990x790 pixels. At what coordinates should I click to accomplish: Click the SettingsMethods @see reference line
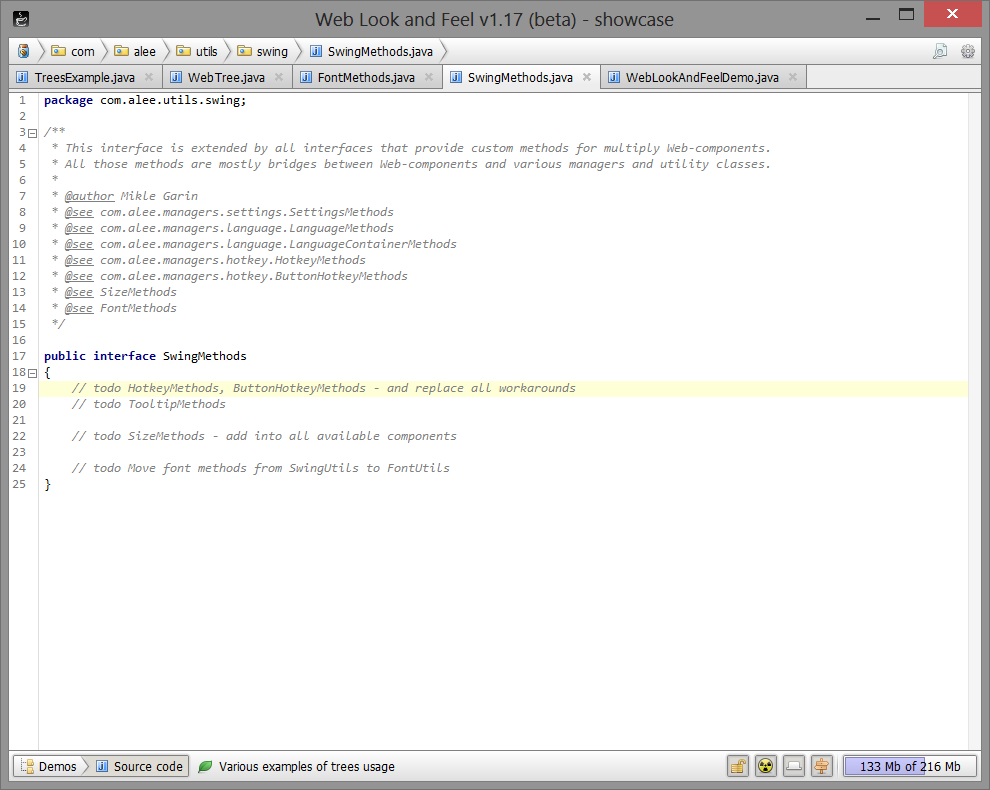coord(229,212)
